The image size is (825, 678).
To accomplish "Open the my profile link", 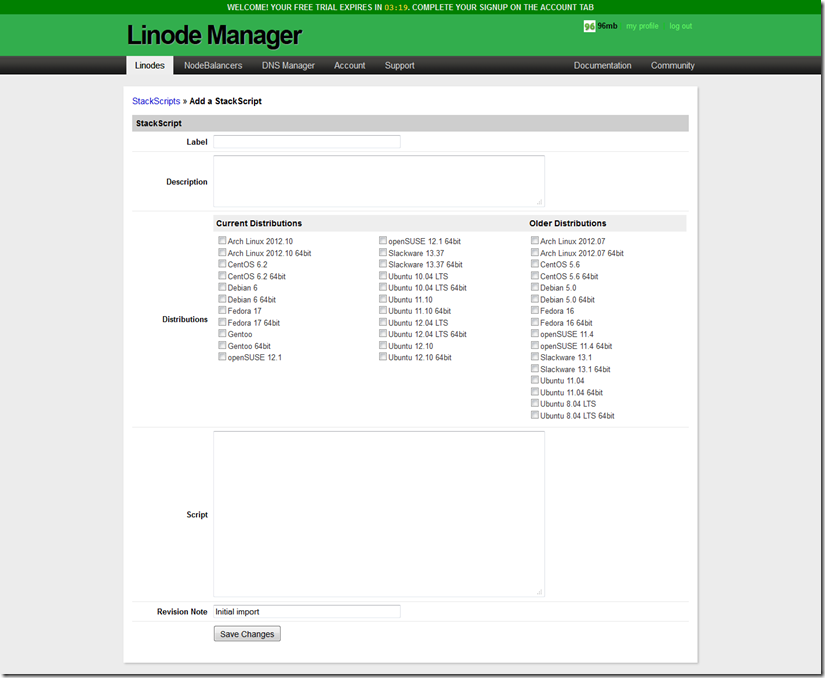I will [642, 26].
